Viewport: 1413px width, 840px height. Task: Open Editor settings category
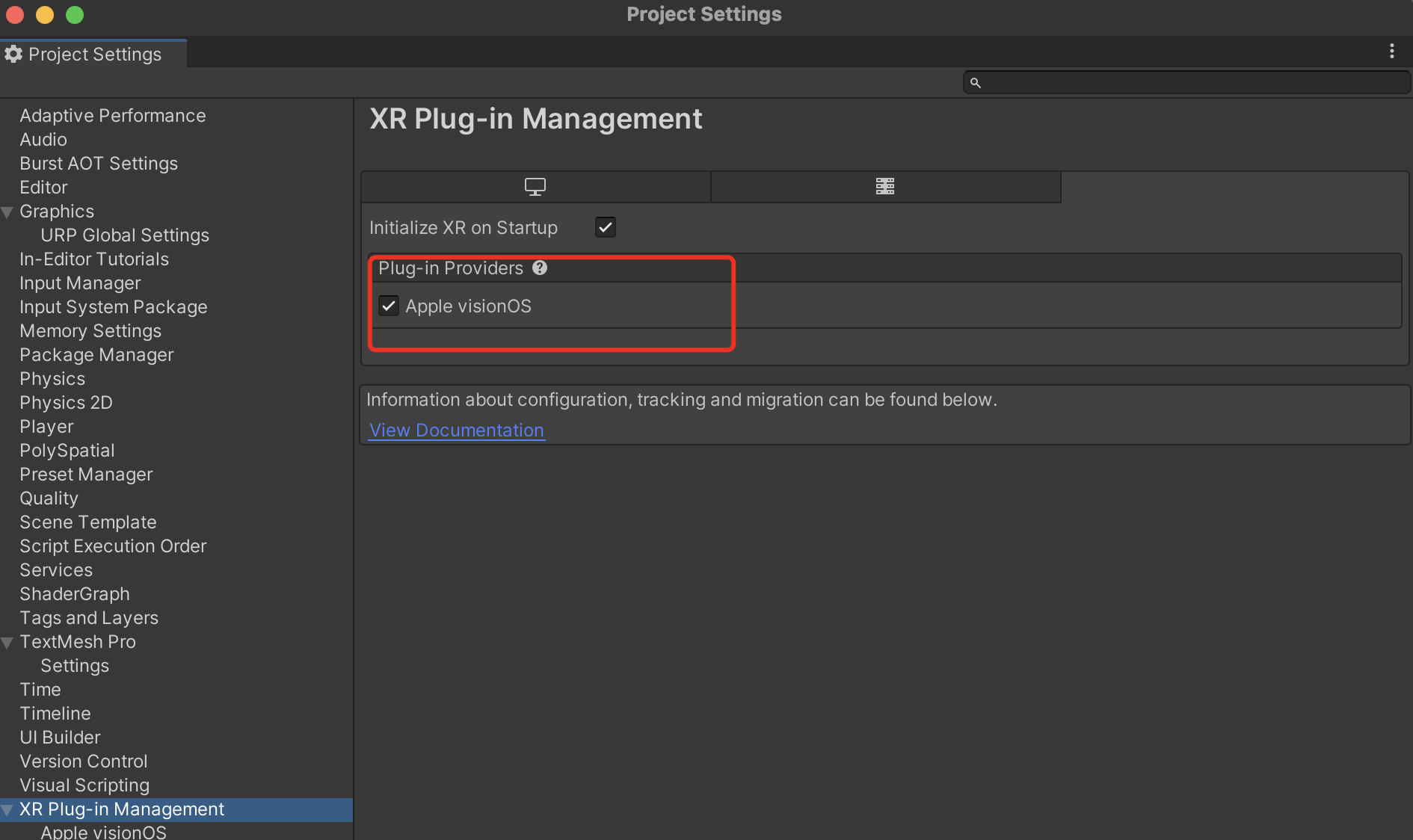point(43,188)
